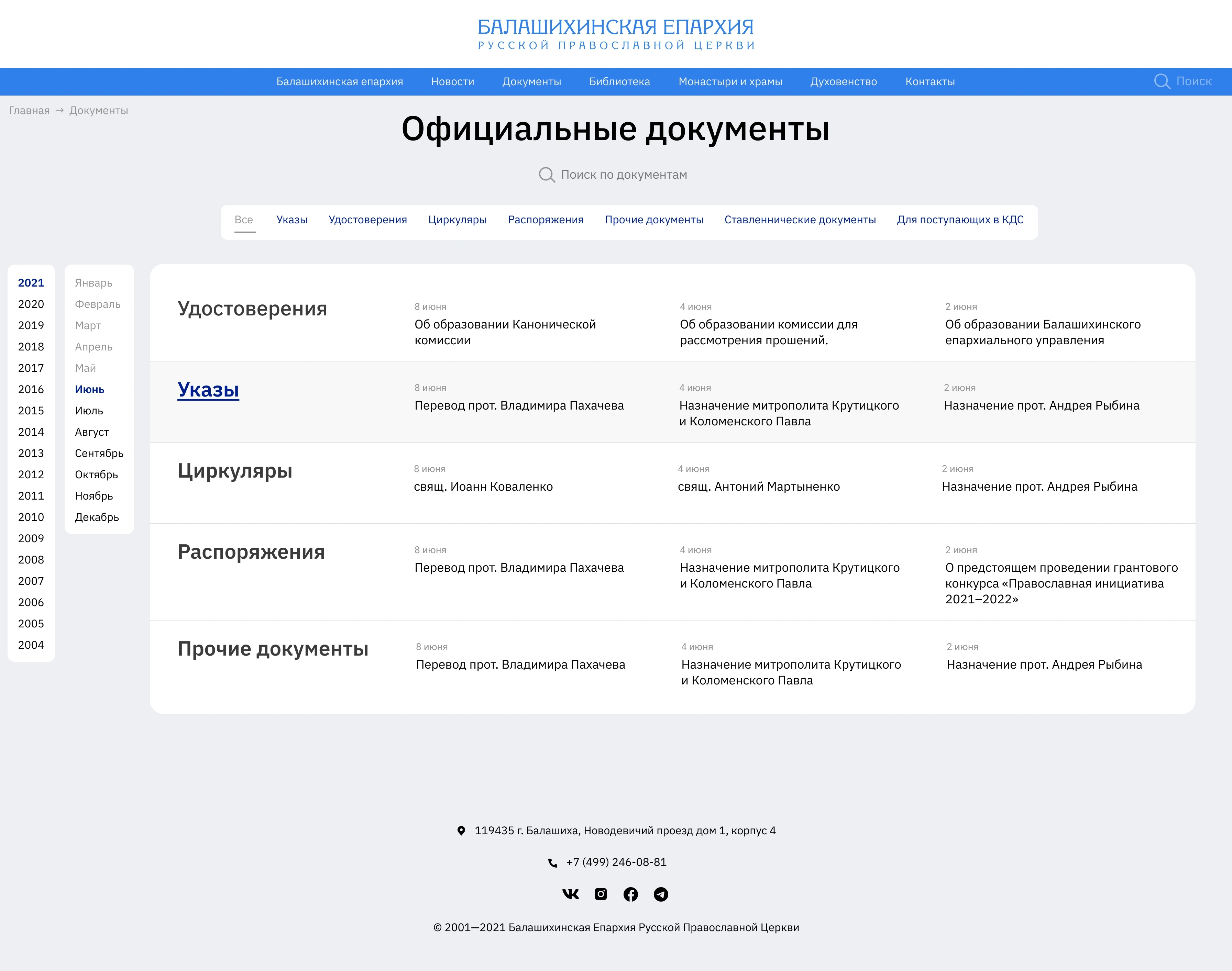Select year 2009 in the year list
This screenshot has height=971, width=1232.
click(x=31, y=538)
